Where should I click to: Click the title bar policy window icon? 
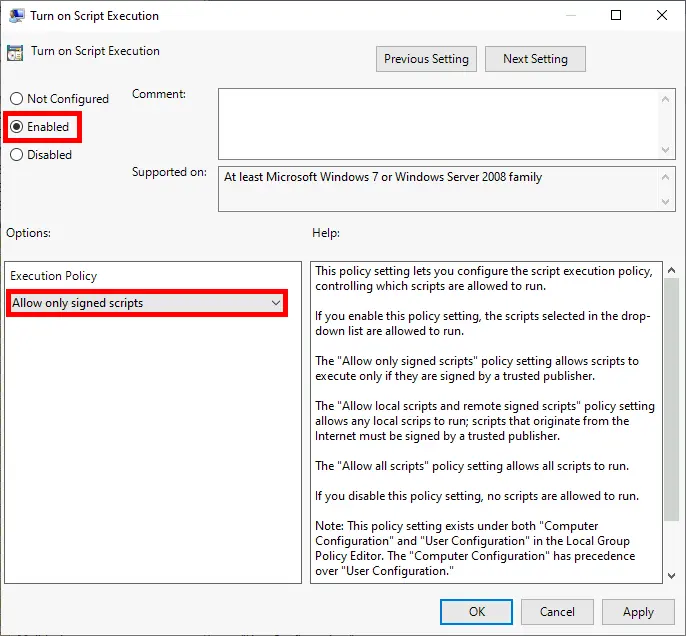(17, 16)
